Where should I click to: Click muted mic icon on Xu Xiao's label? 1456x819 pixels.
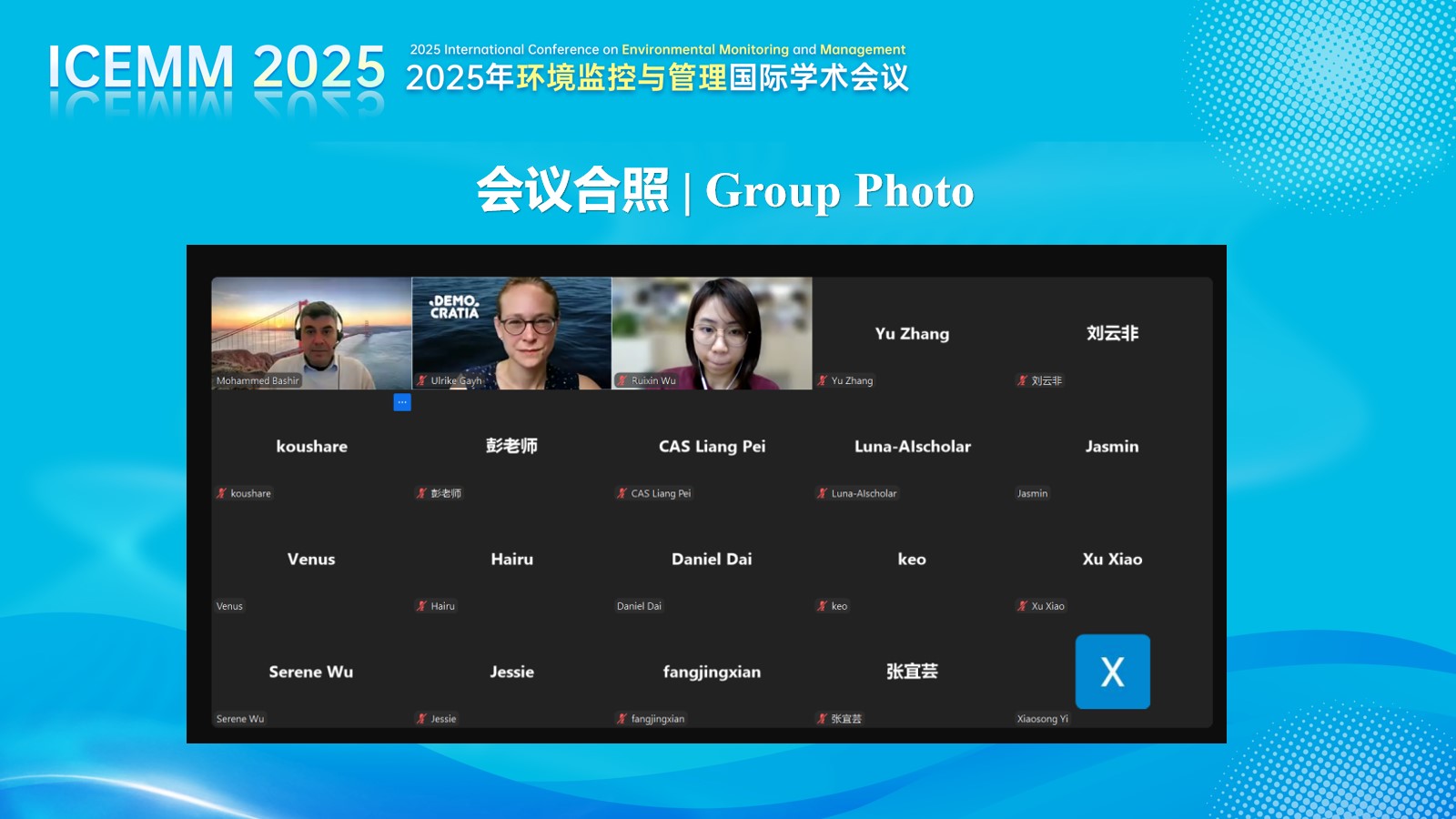coord(1022,606)
